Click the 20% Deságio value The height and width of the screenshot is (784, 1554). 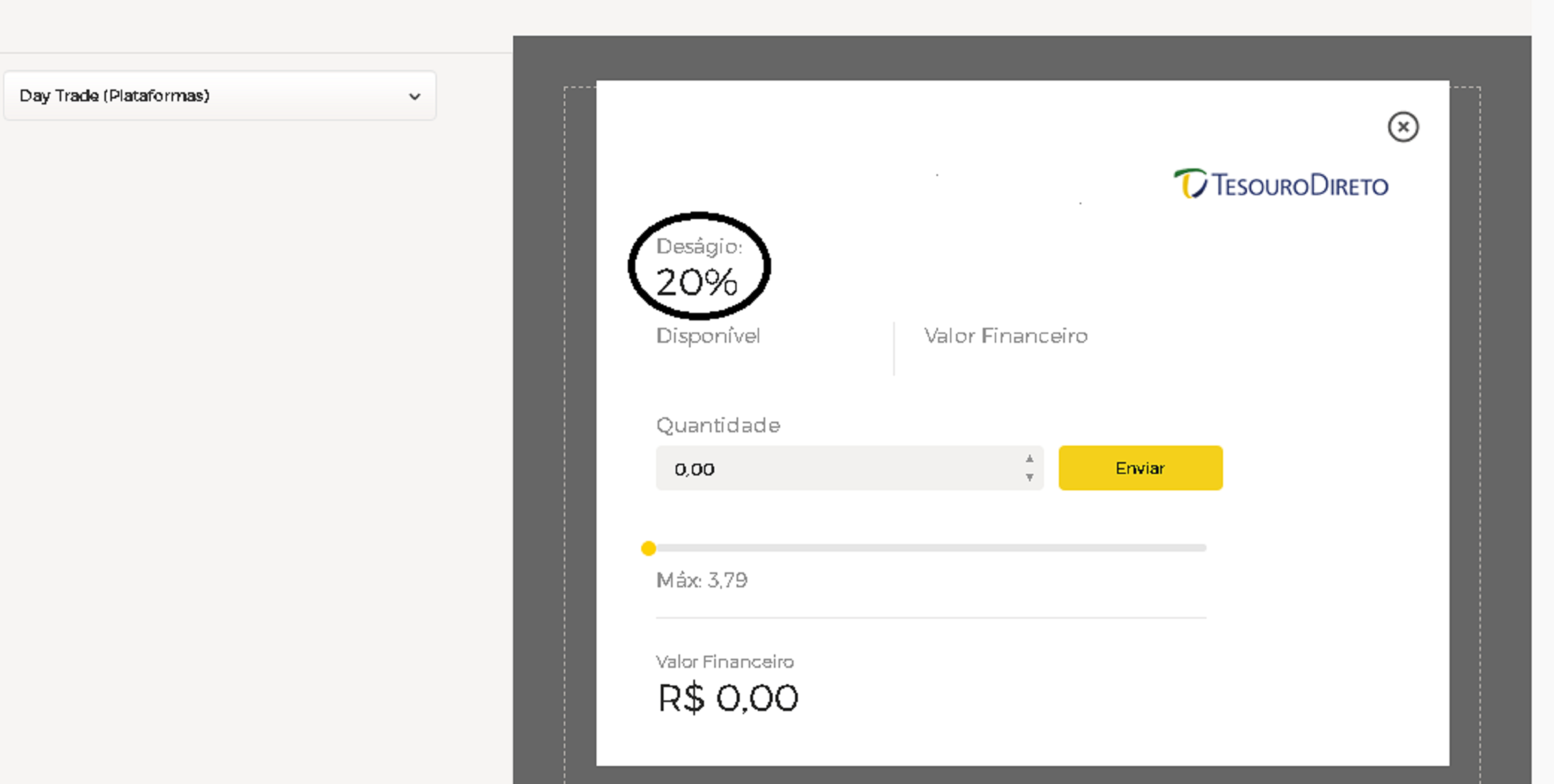(697, 282)
